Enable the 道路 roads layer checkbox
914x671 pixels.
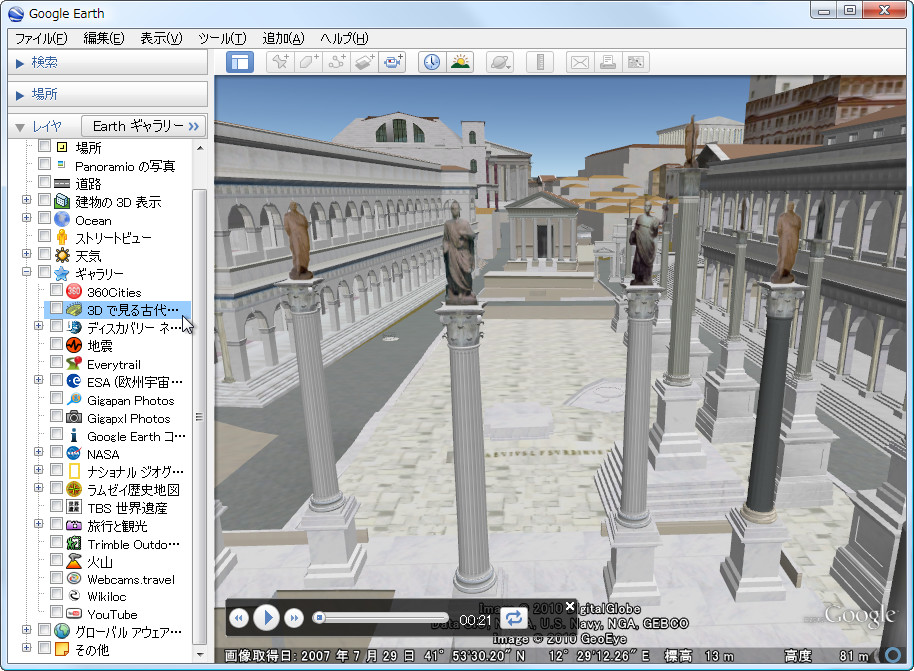(x=44, y=182)
